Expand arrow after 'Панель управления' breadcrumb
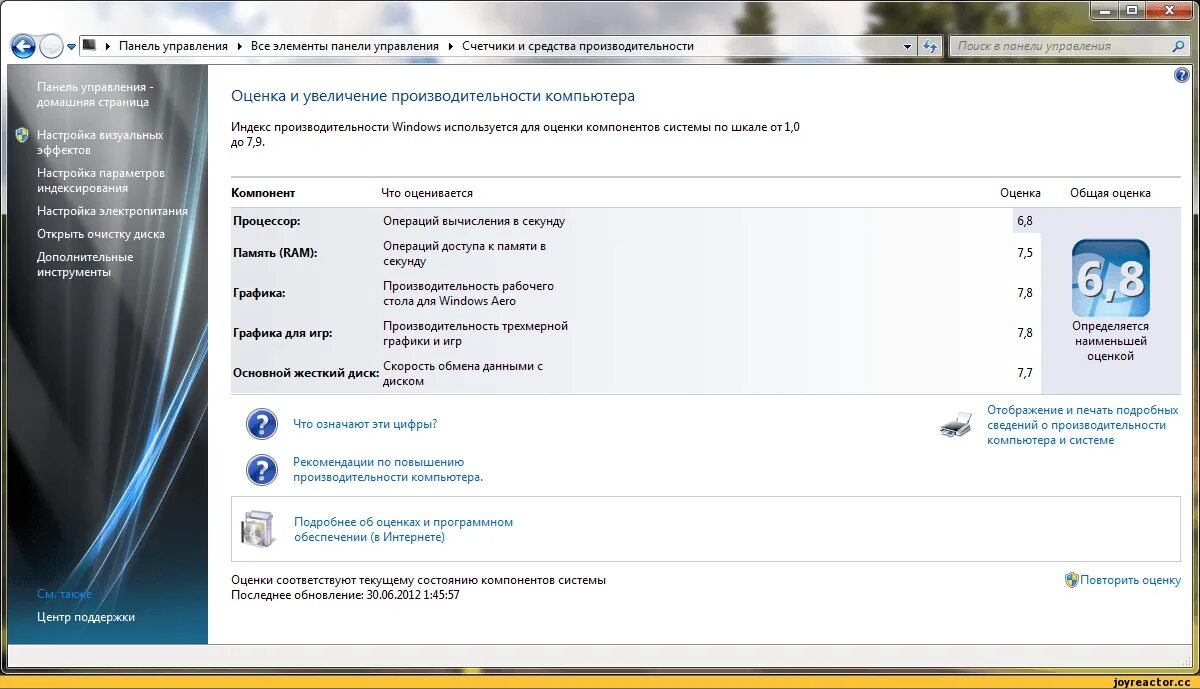Screen dimensions: 1200x689 [240, 46]
